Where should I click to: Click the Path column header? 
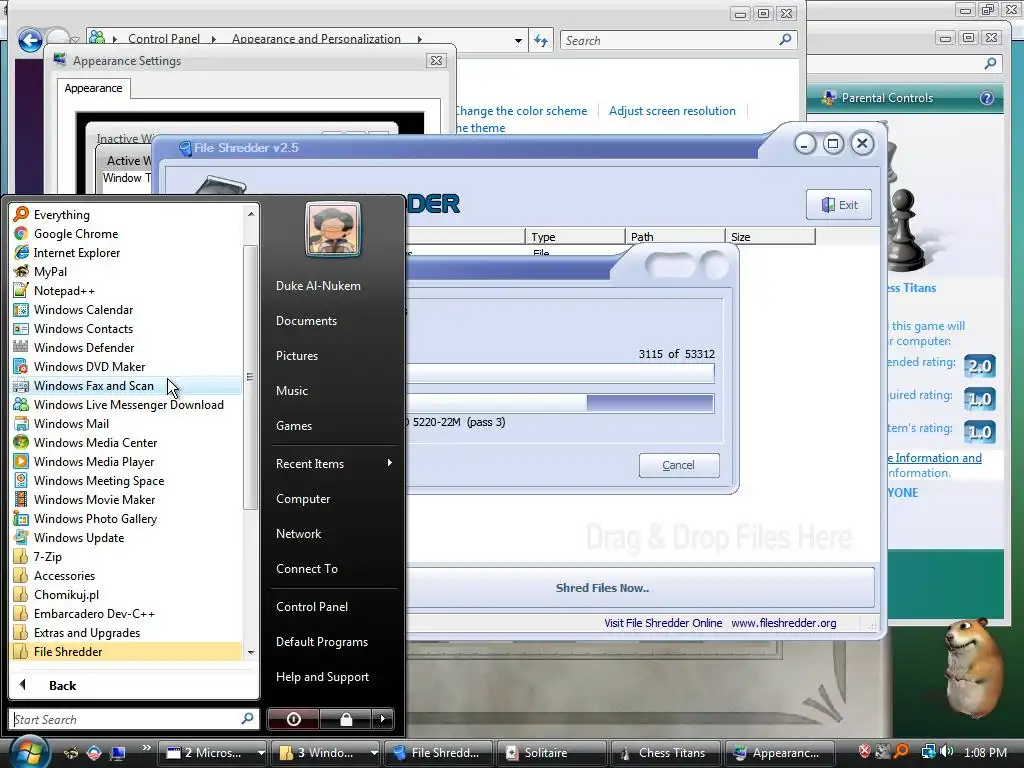pyautogui.click(x=675, y=236)
